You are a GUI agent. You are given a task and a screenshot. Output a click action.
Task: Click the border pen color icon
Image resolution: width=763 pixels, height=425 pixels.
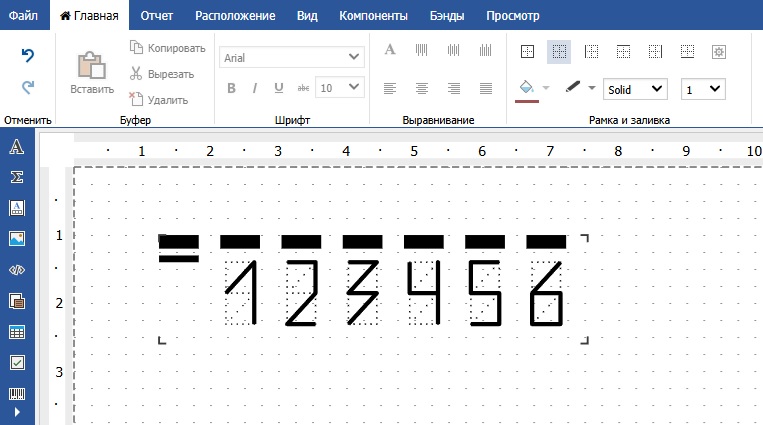pyautogui.click(x=573, y=88)
